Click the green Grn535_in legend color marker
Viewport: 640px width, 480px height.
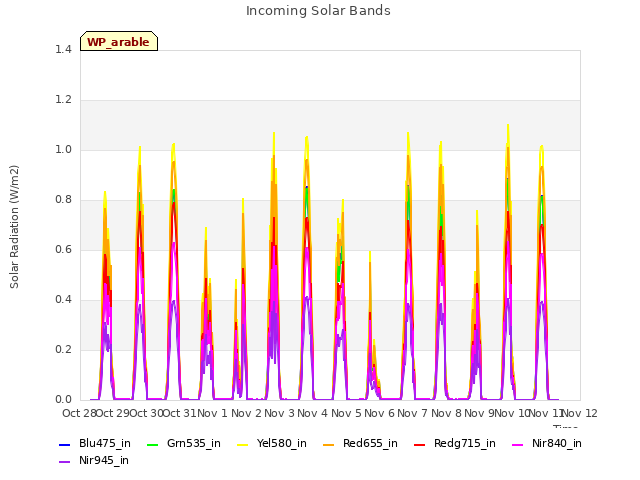tap(152, 444)
